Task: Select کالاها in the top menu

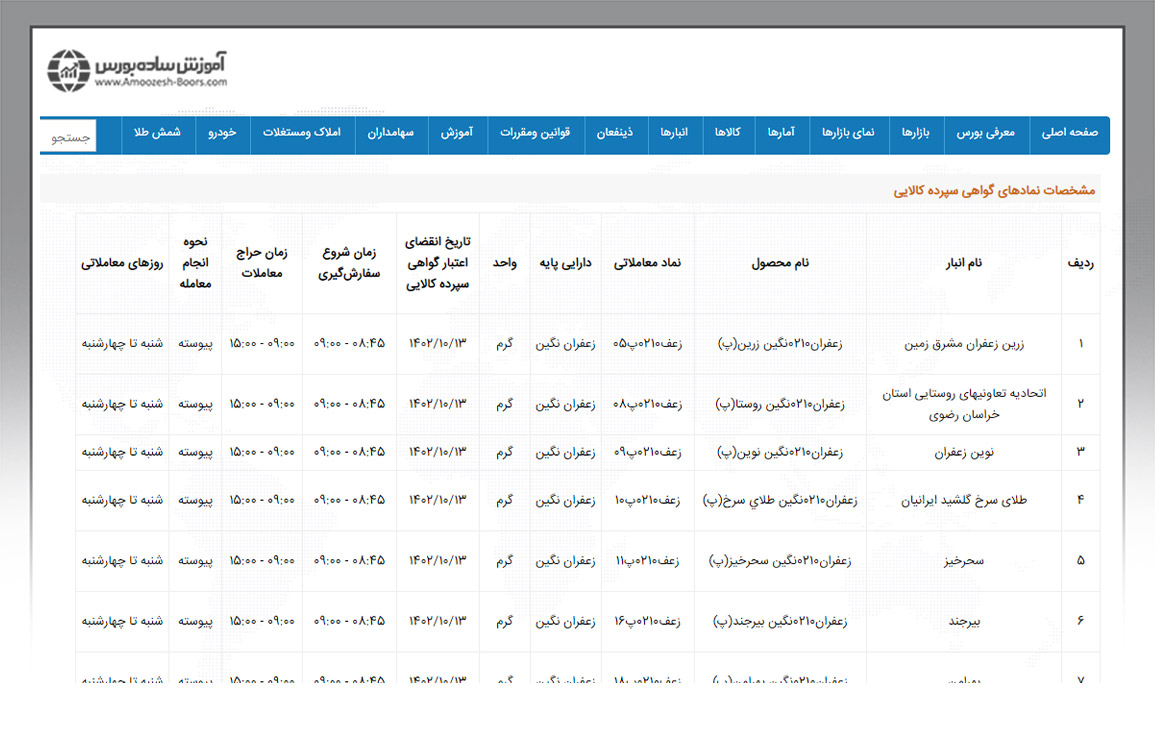Action: coord(727,133)
